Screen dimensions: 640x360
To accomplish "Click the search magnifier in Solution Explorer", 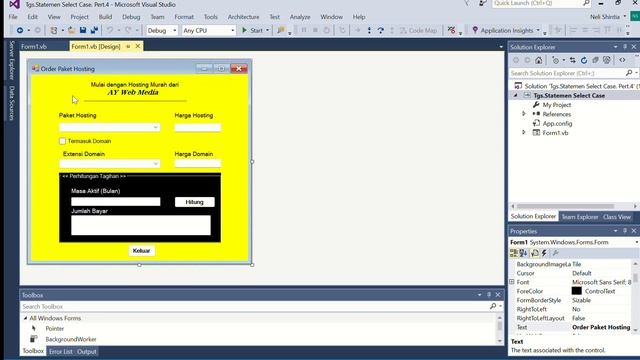I will [x=629, y=73].
